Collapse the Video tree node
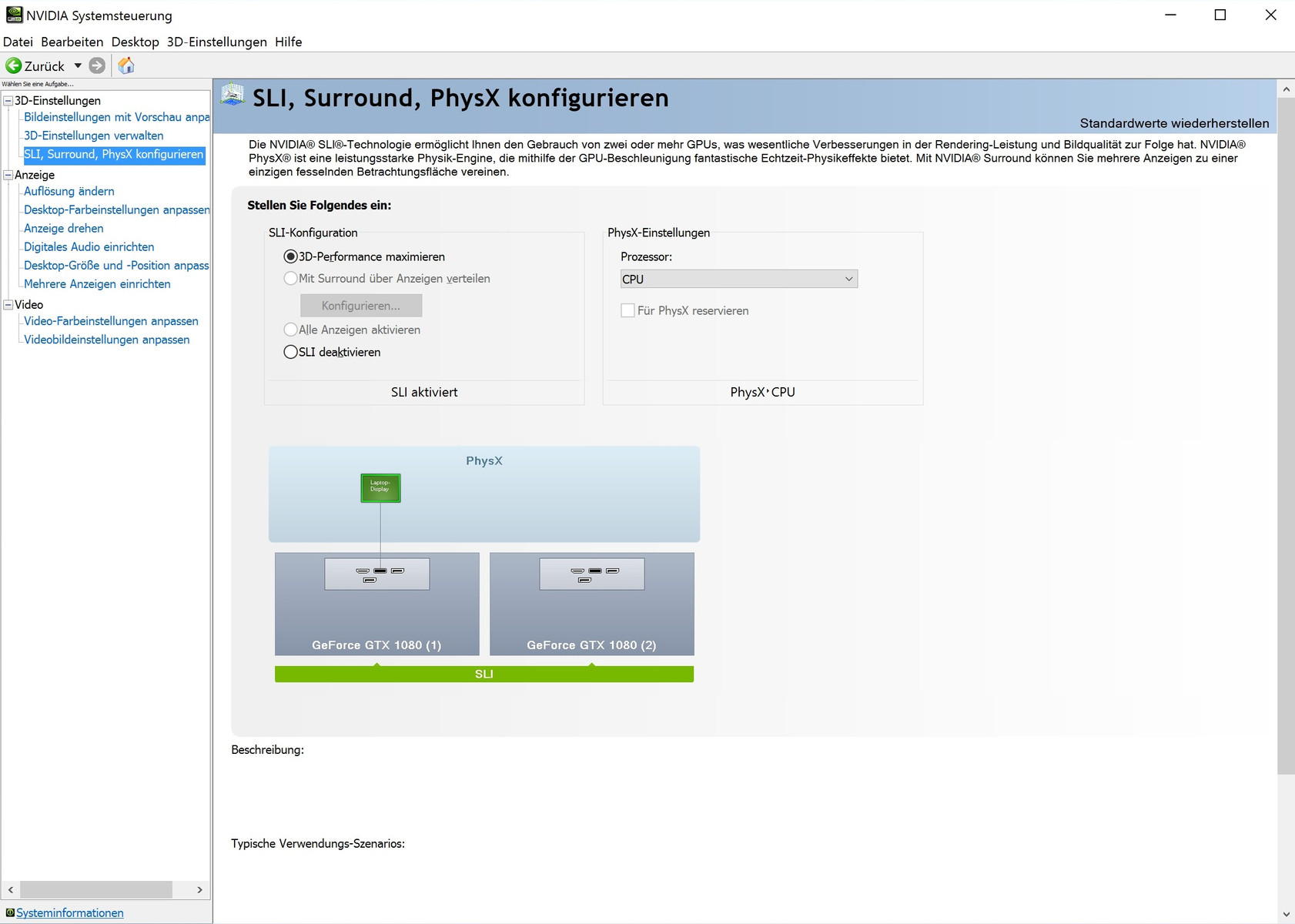 [x=8, y=304]
